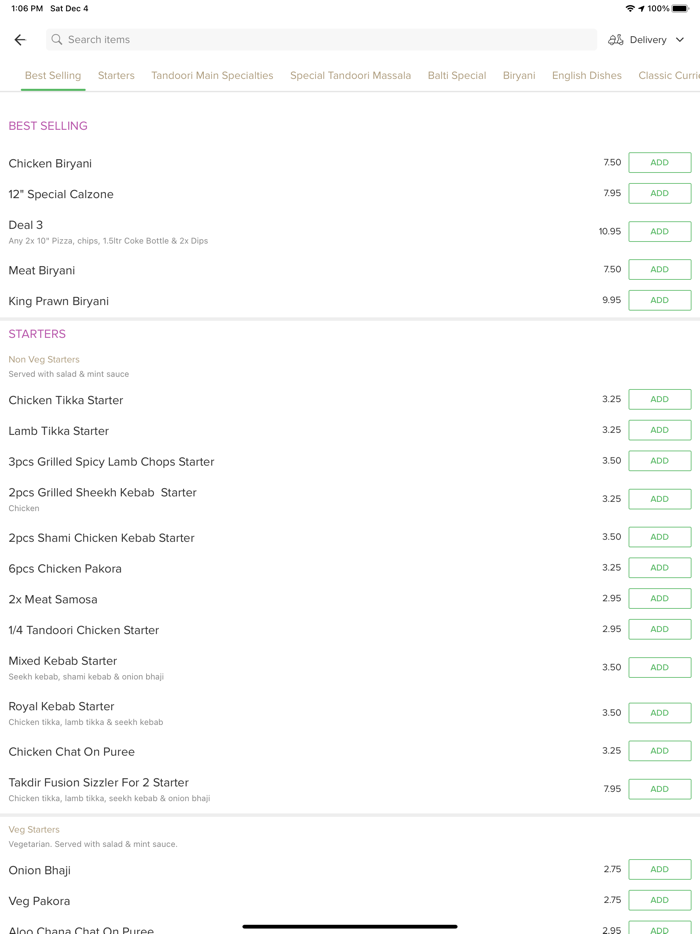Add the 2x Meat Samosa
Screen dimensions: 700x934
tap(659, 598)
